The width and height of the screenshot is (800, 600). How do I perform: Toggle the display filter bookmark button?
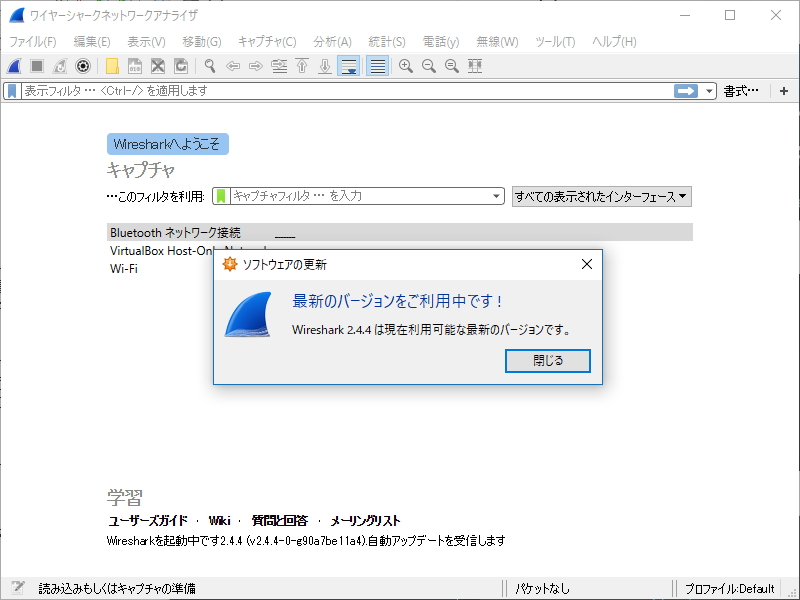pyautogui.click(x=12, y=91)
